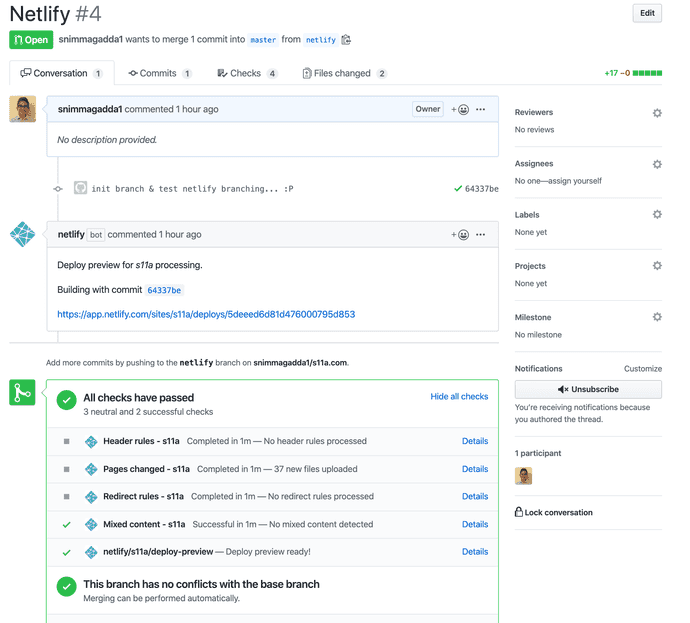
Task: Open the options menu on the netlify bot comment
Action: pos(481,235)
